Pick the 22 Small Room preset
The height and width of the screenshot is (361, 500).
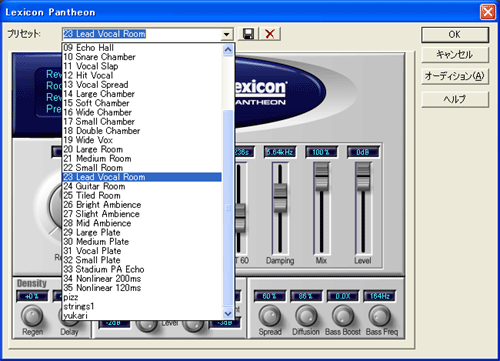click(142, 168)
